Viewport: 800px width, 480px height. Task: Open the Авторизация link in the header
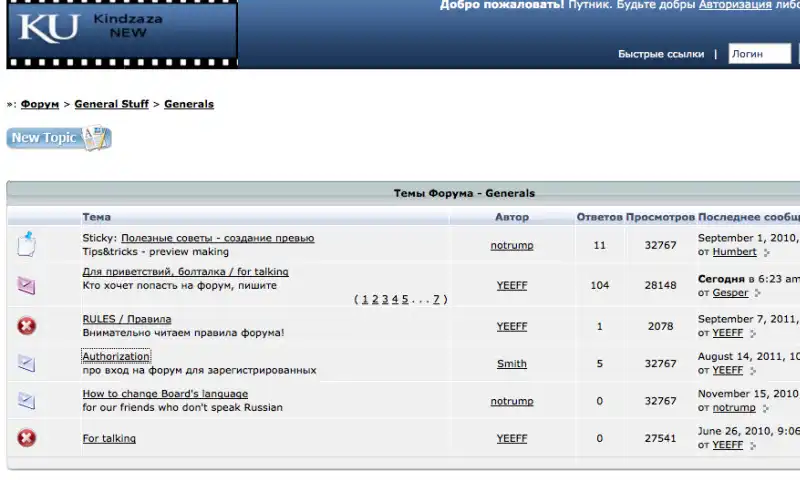click(734, 5)
